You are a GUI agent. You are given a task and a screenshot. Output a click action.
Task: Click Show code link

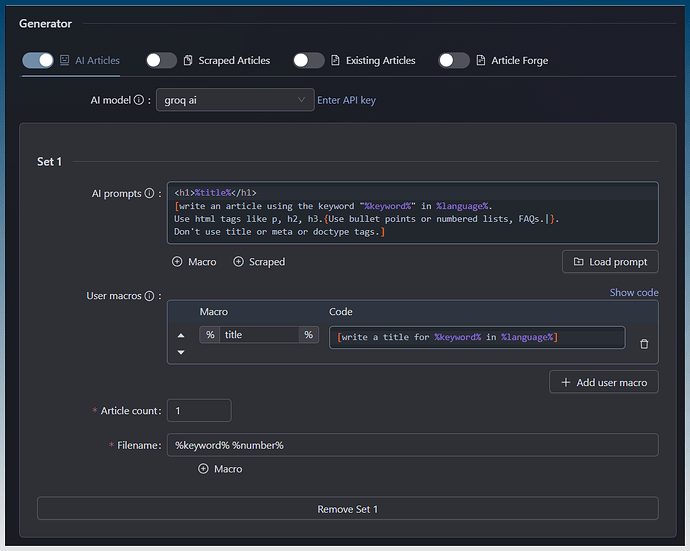coord(634,292)
